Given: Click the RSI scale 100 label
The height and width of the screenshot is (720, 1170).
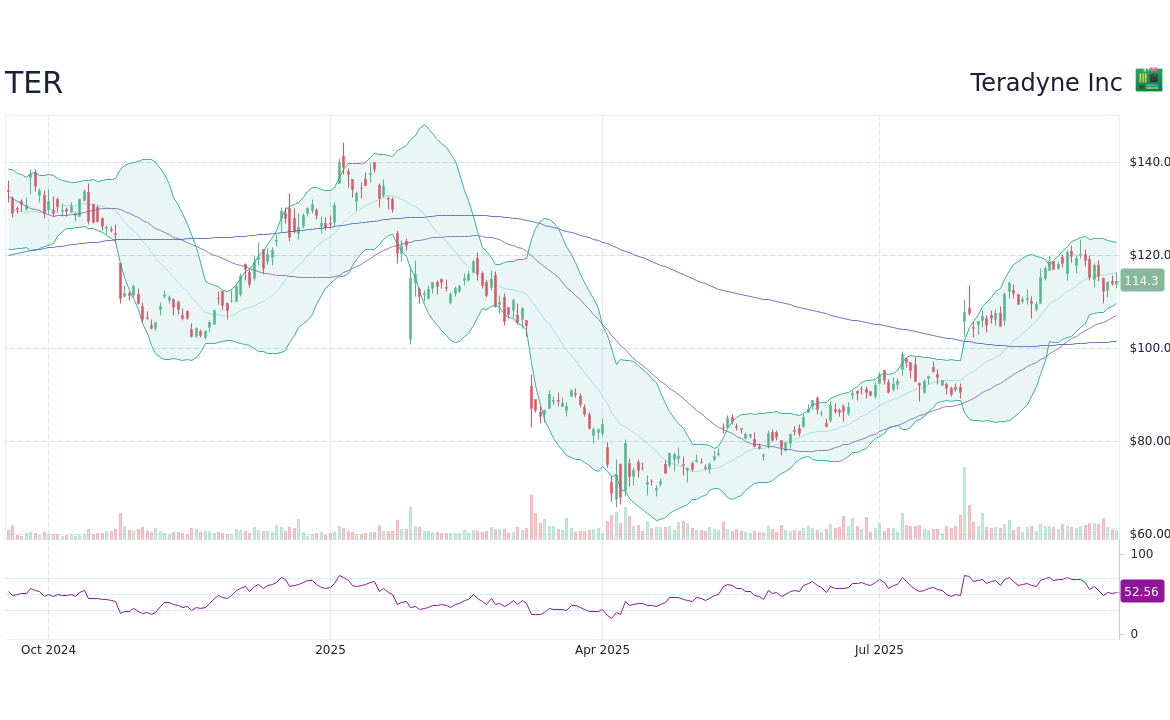Looking at the screenshot, I should coord(1142,554).
